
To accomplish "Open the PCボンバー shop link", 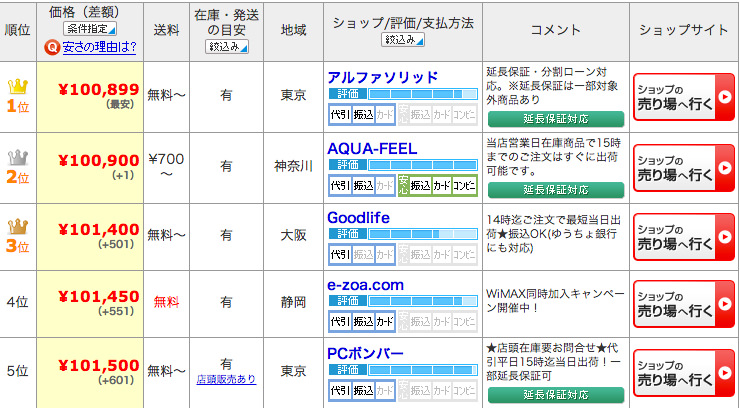I will (x=365, y=353).
